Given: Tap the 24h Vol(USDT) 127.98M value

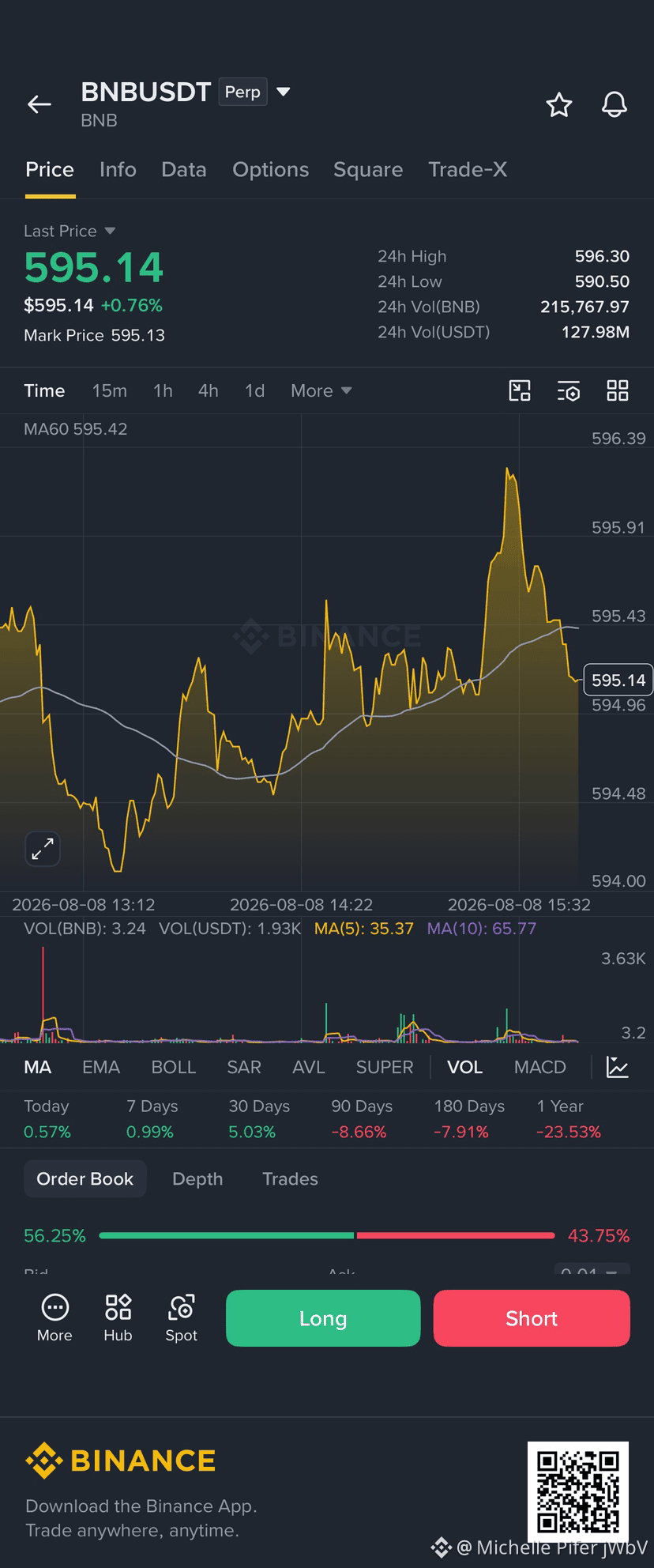Looking at the screenshot, I should (x=596, y=332).
